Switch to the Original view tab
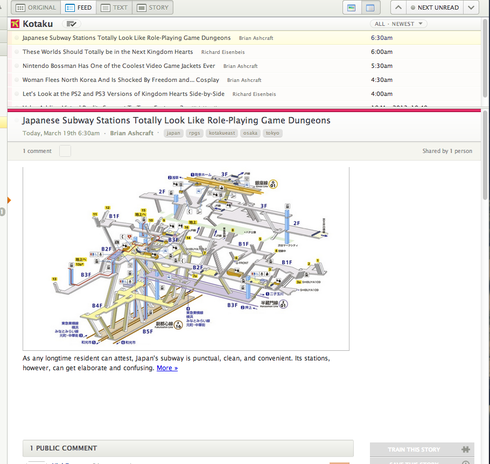The height and width of the screenshot is (464, 490). coord(36,7)
